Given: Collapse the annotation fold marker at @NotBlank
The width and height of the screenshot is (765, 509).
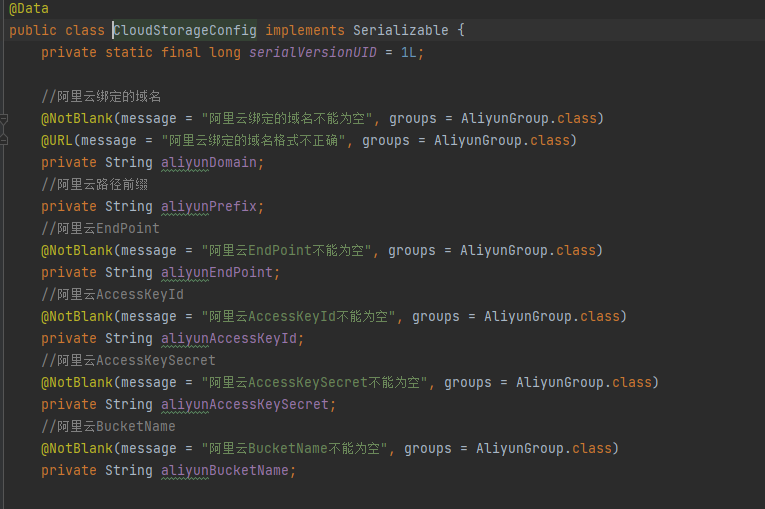Looking at the screenshot, I should coord(4,119).
